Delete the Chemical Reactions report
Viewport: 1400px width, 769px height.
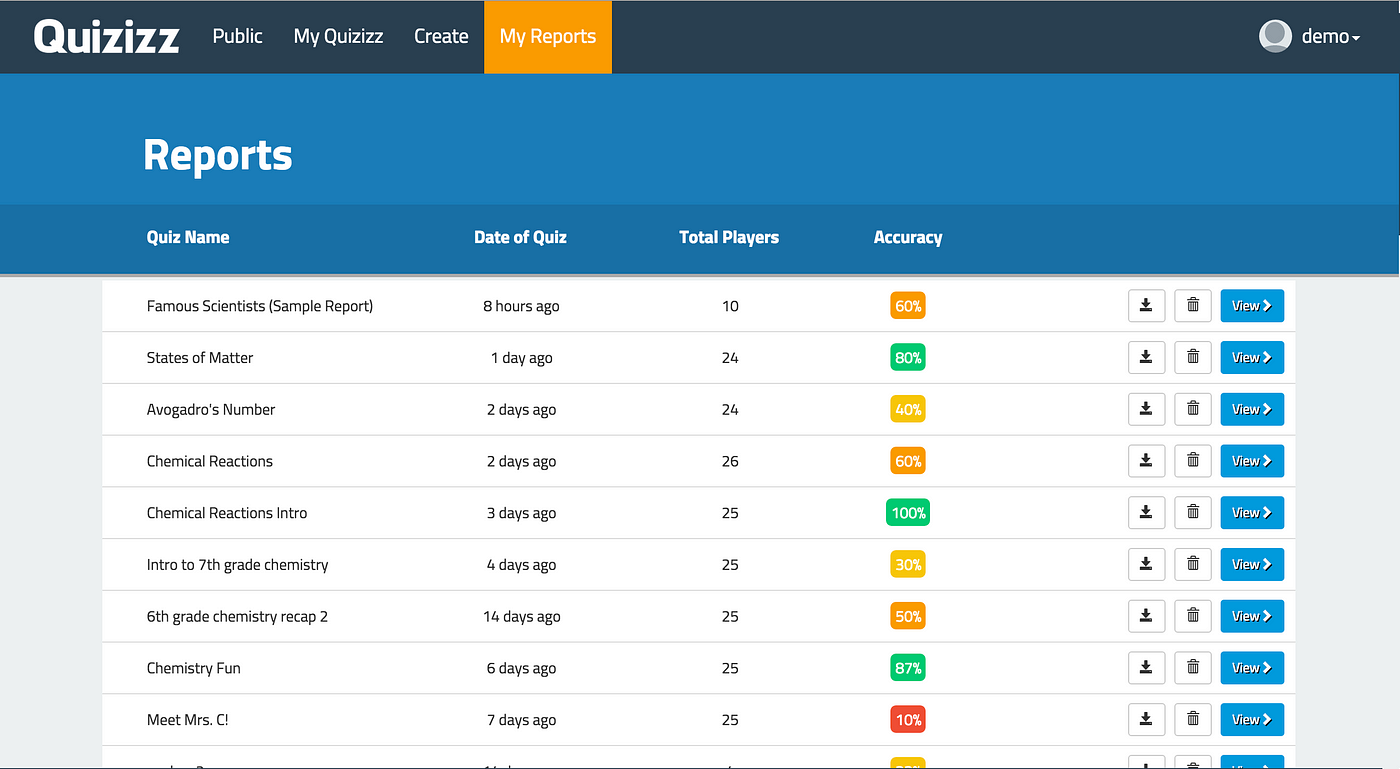[x=1193, y=461]
